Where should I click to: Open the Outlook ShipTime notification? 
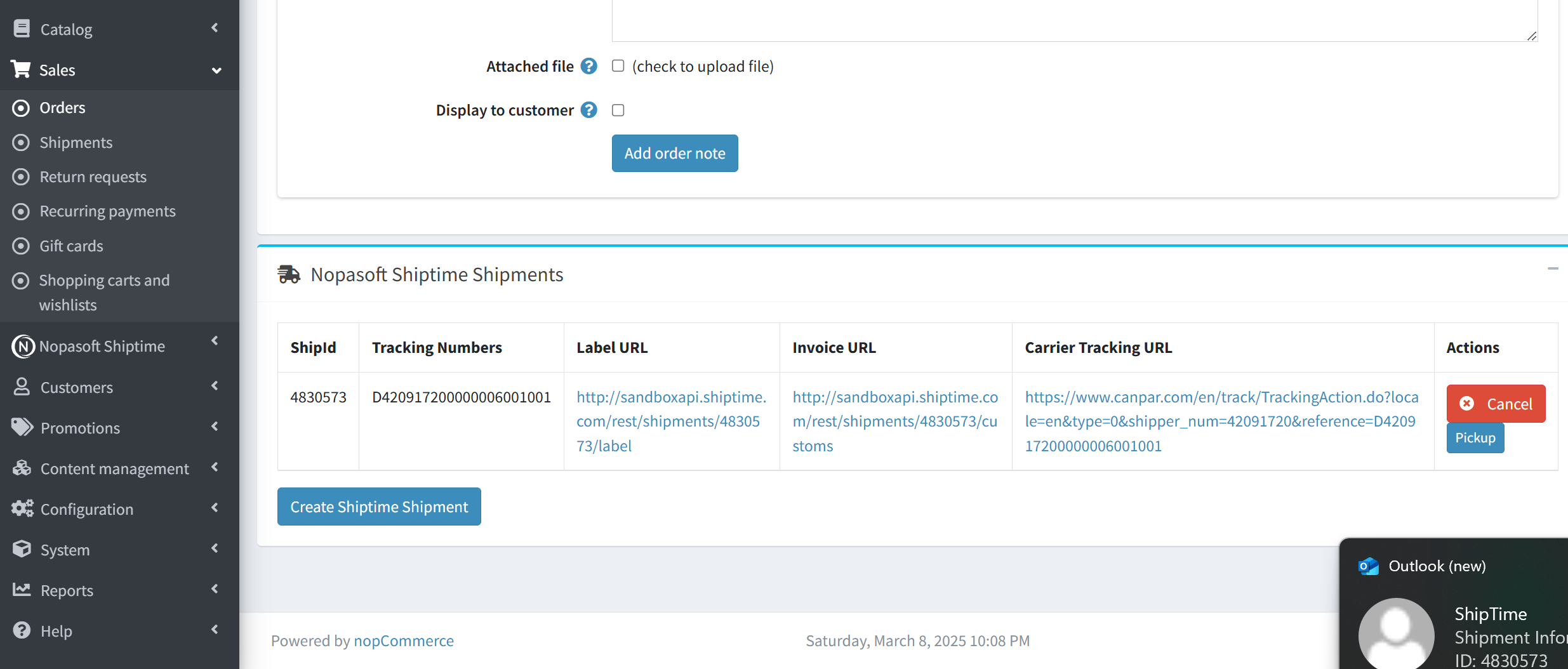coord(1454,604)
